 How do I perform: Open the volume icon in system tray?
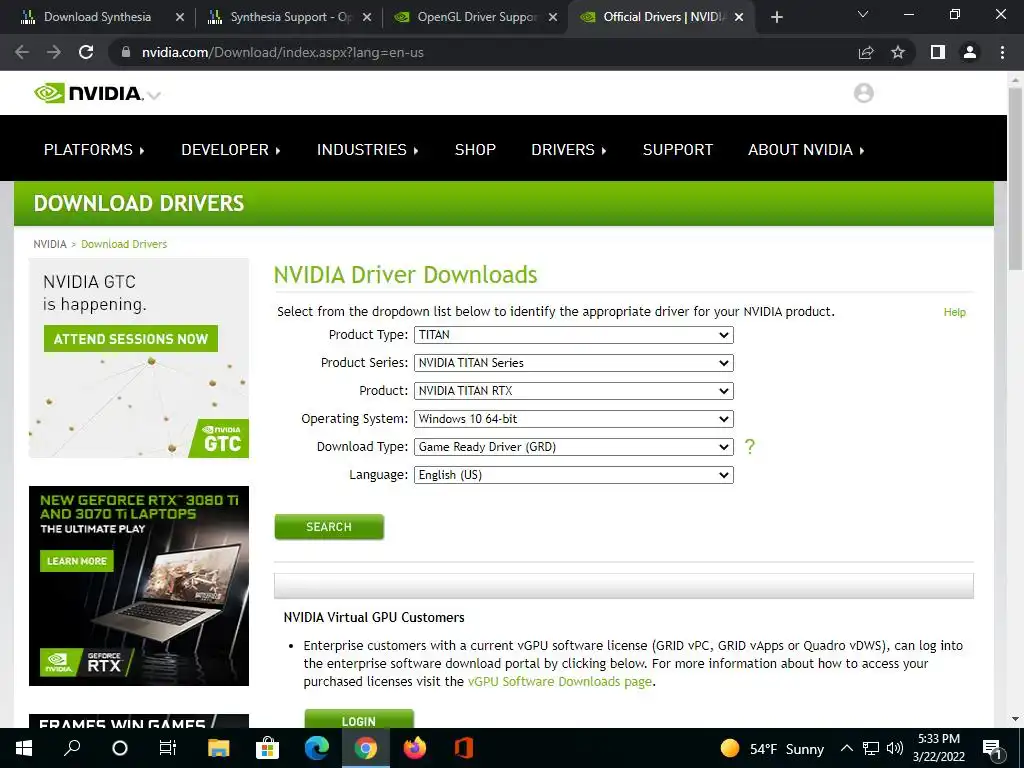tap(895, 748)
